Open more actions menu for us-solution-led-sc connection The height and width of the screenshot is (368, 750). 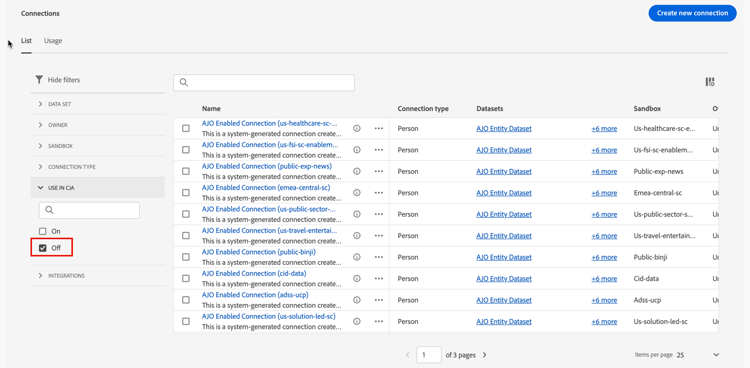379,321
